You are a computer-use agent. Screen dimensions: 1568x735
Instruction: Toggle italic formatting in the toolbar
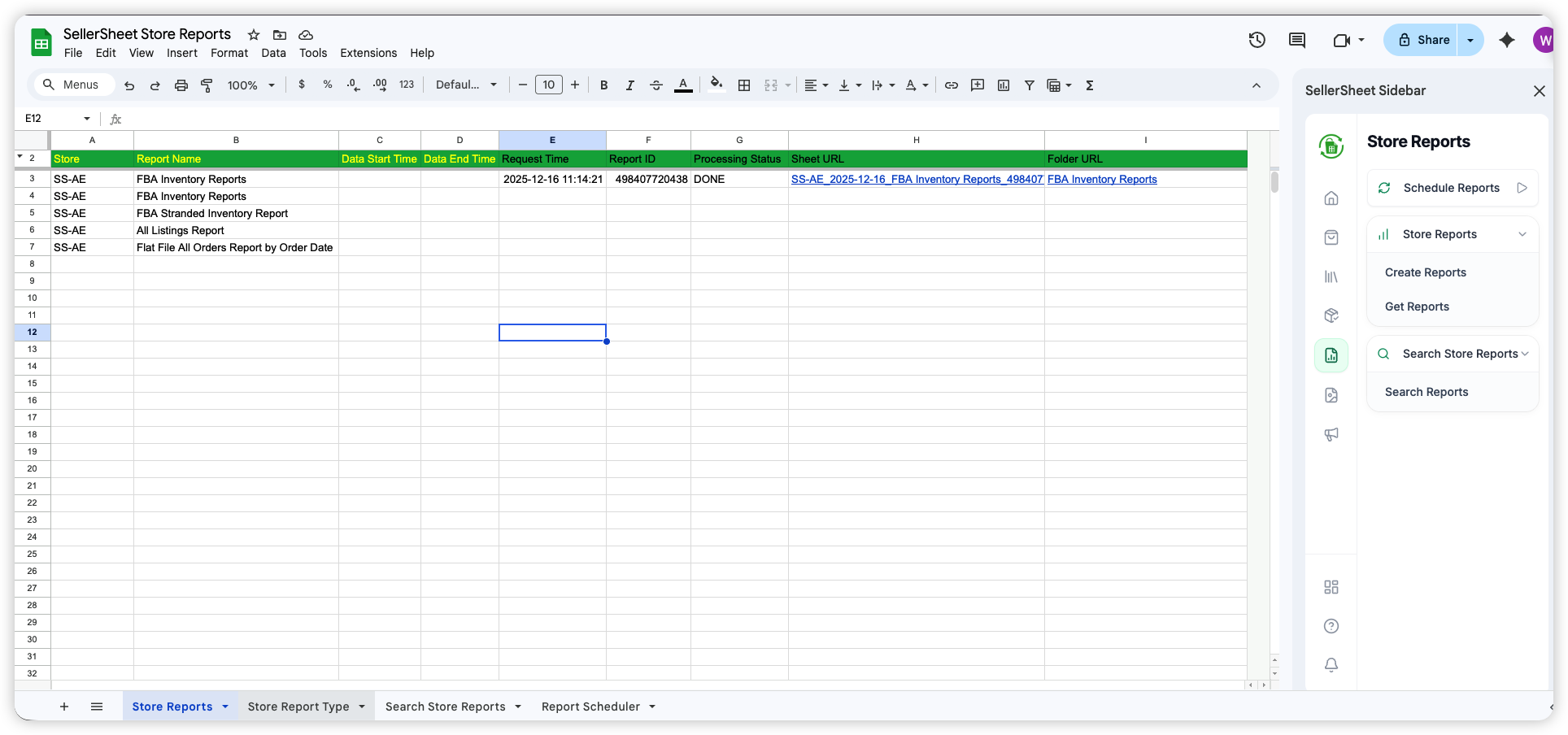tap(629, 85)
